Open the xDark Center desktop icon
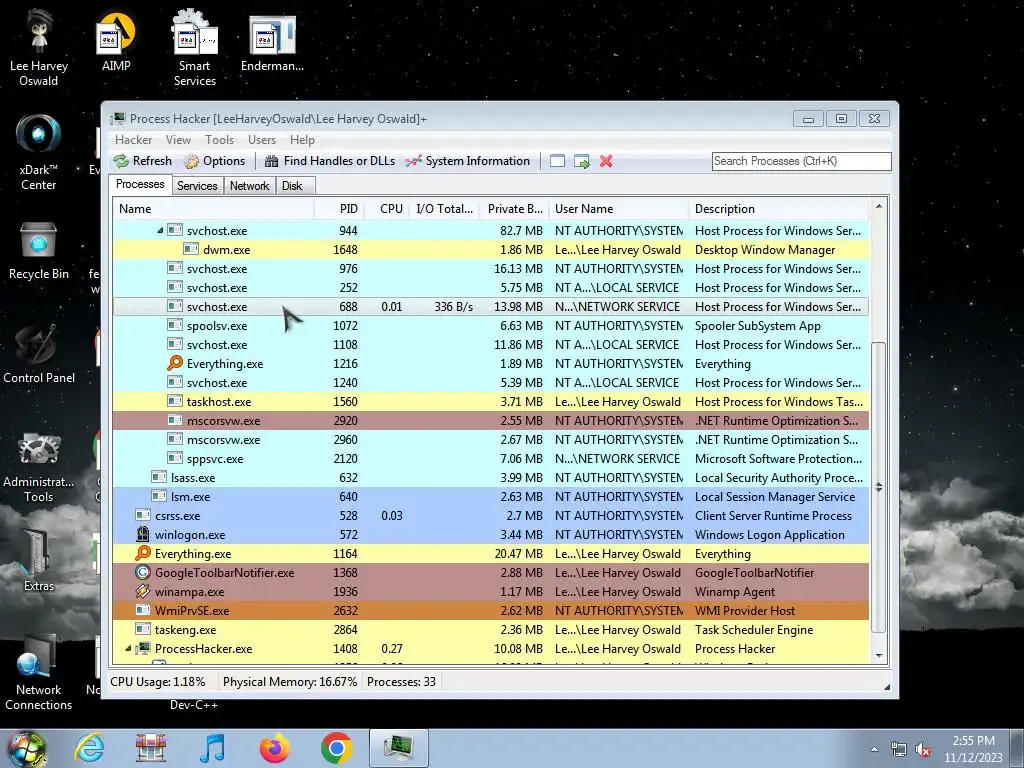The image size is (1024, 768). point(39,153)
